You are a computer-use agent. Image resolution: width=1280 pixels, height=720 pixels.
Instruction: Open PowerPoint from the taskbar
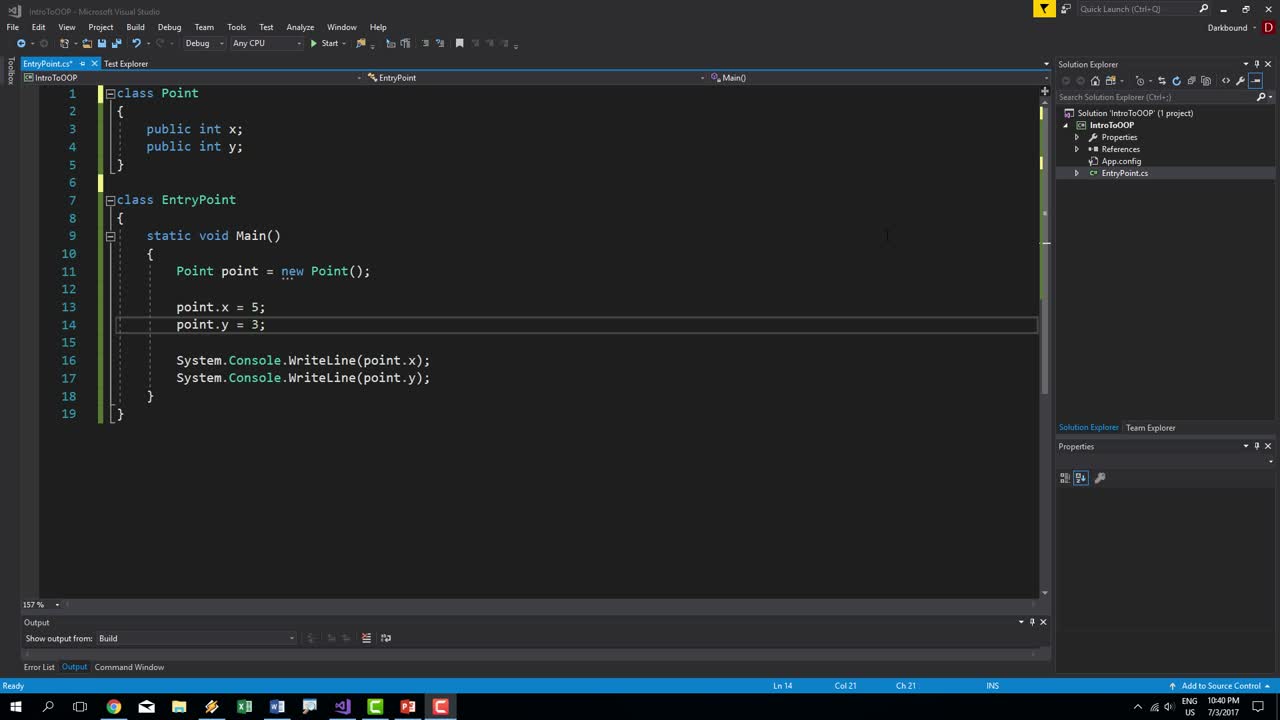[x=408, y=707]
